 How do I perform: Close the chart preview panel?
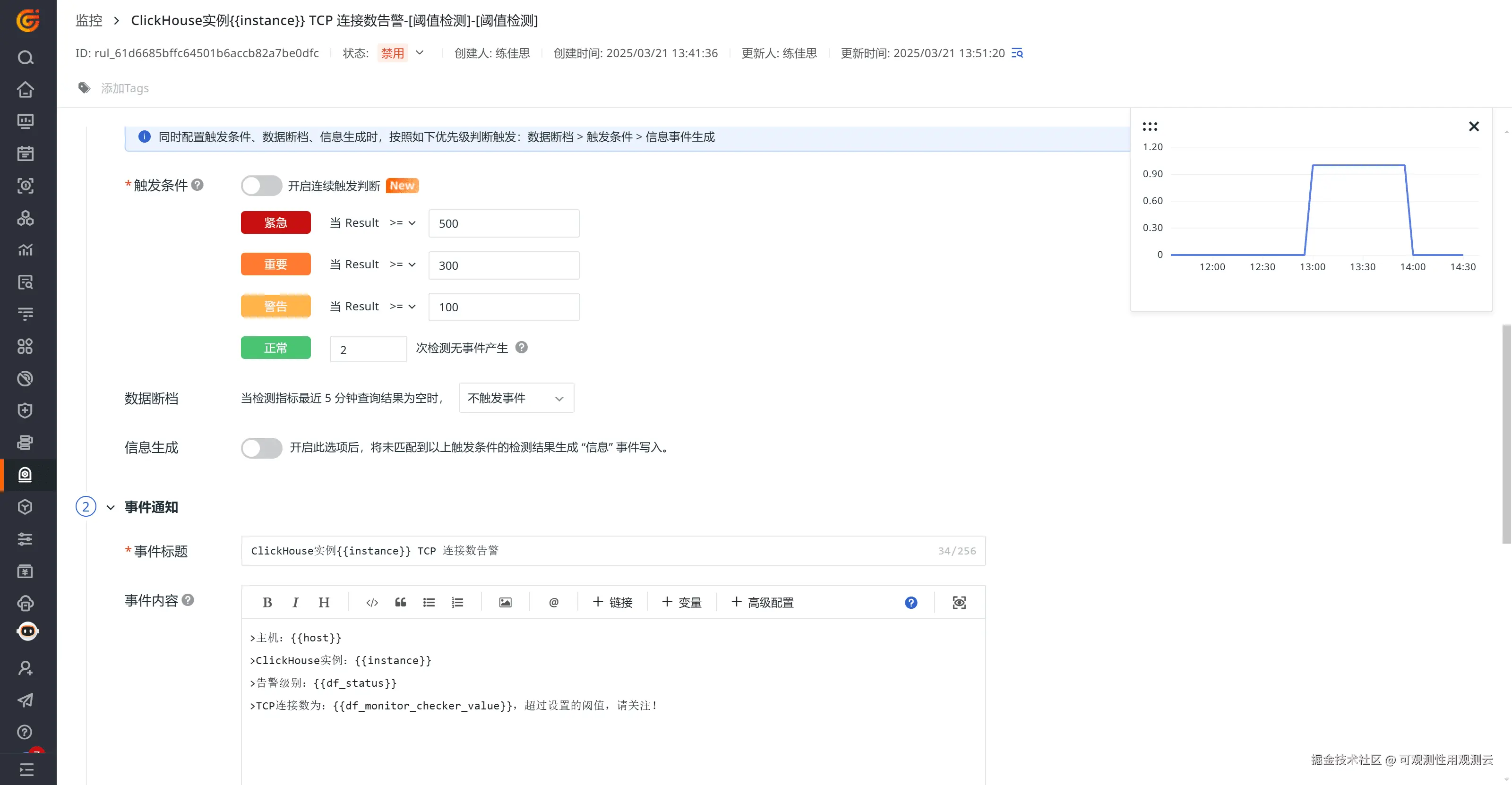(x=1474, y=126)
